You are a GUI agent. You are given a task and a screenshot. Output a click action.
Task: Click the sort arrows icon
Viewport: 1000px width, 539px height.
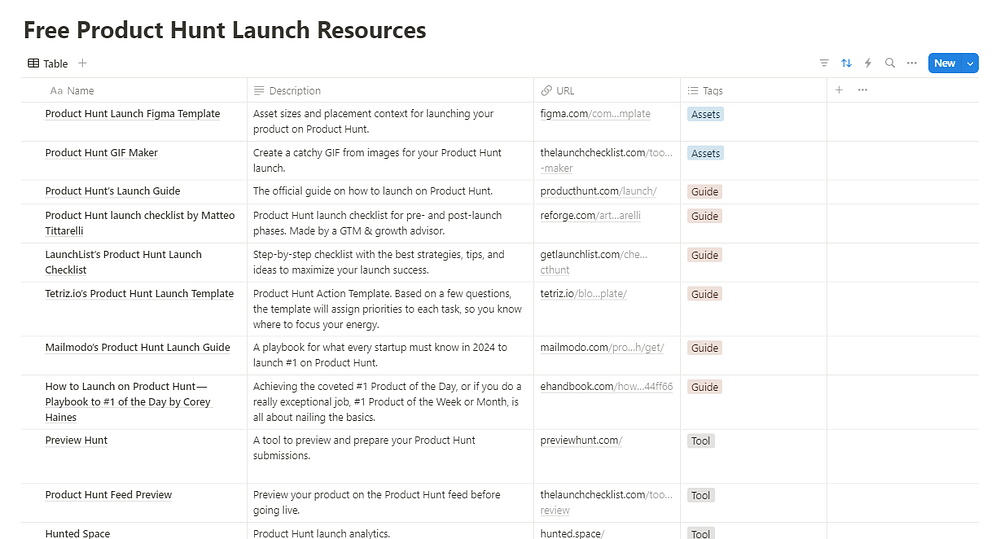(846, 63)
